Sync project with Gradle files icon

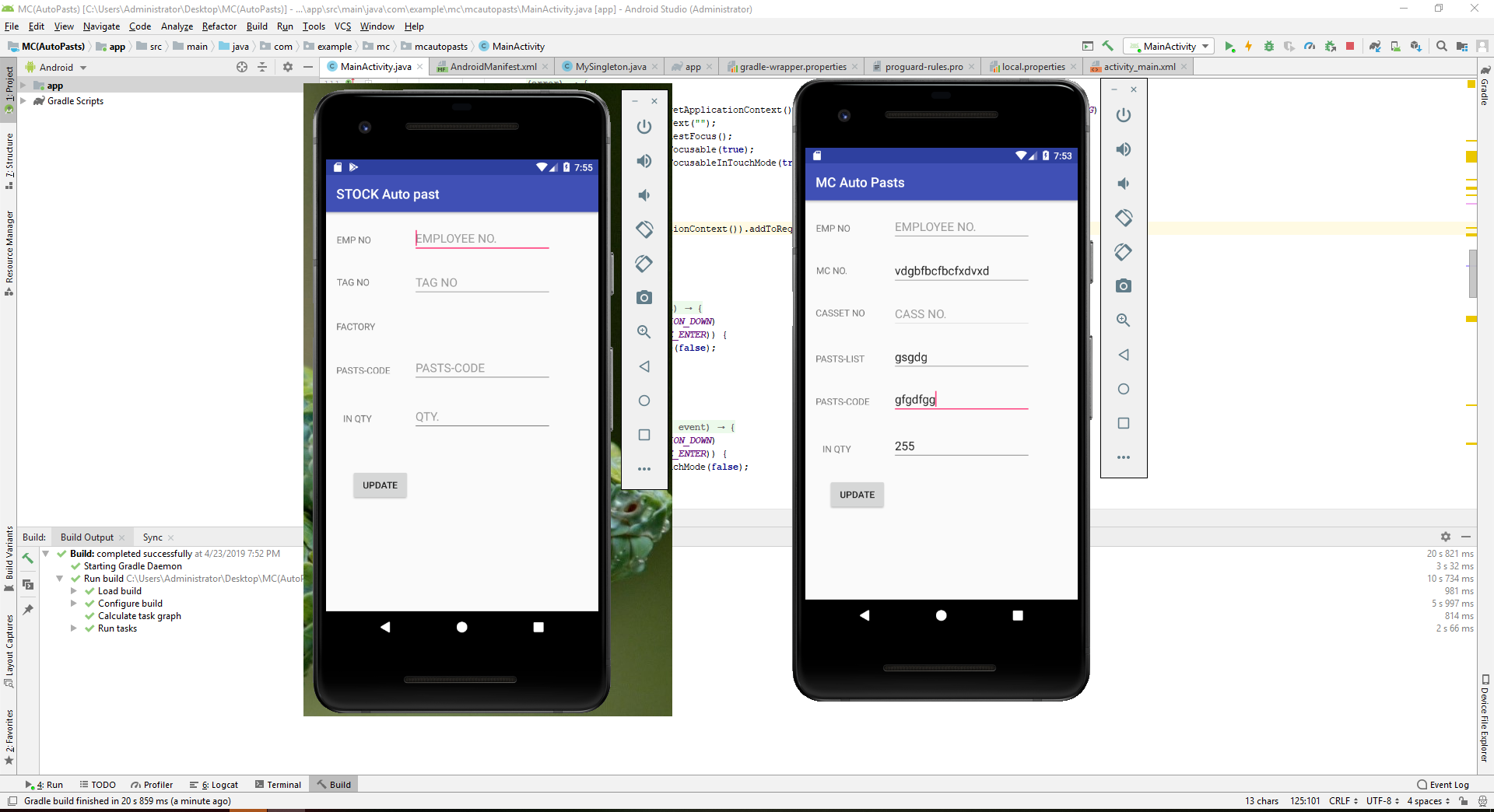coord(1375,47)
